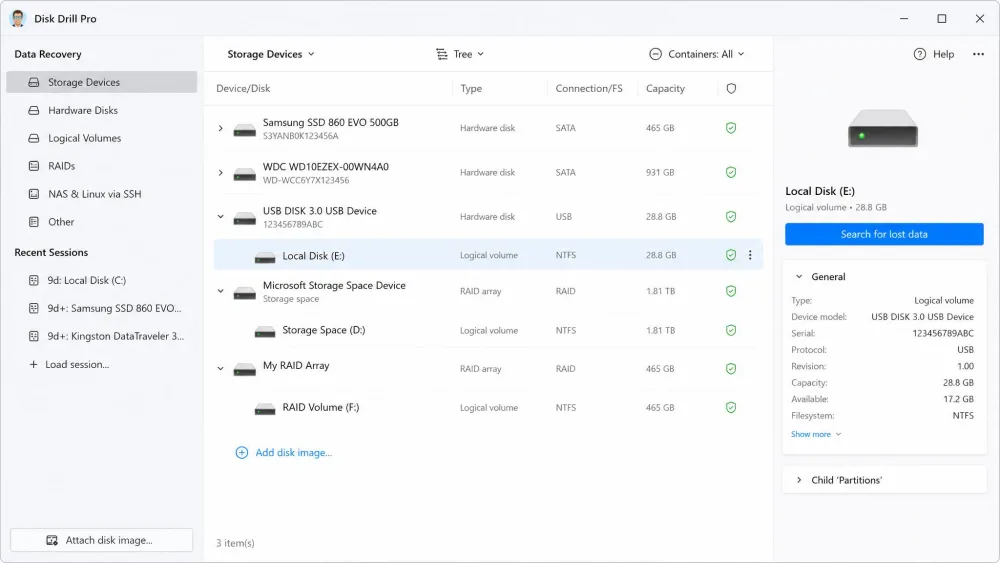Image resolution: width=1000 pixels, height=563 pixels.
Task: Expand WDC WD10EZEX-00WN4A0 row
Action: click(x=221, y=173)
